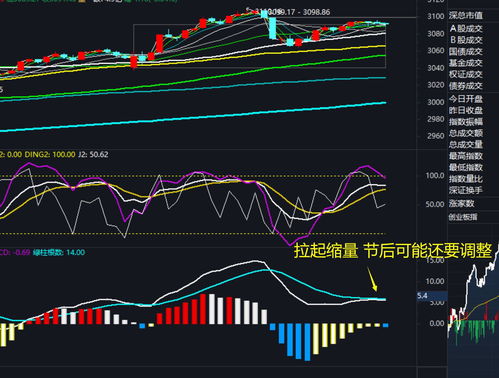Click the 0.00 tick on the MACD axis
The width and height of the screenshot is (499, 378).
(x=437, y=323)
